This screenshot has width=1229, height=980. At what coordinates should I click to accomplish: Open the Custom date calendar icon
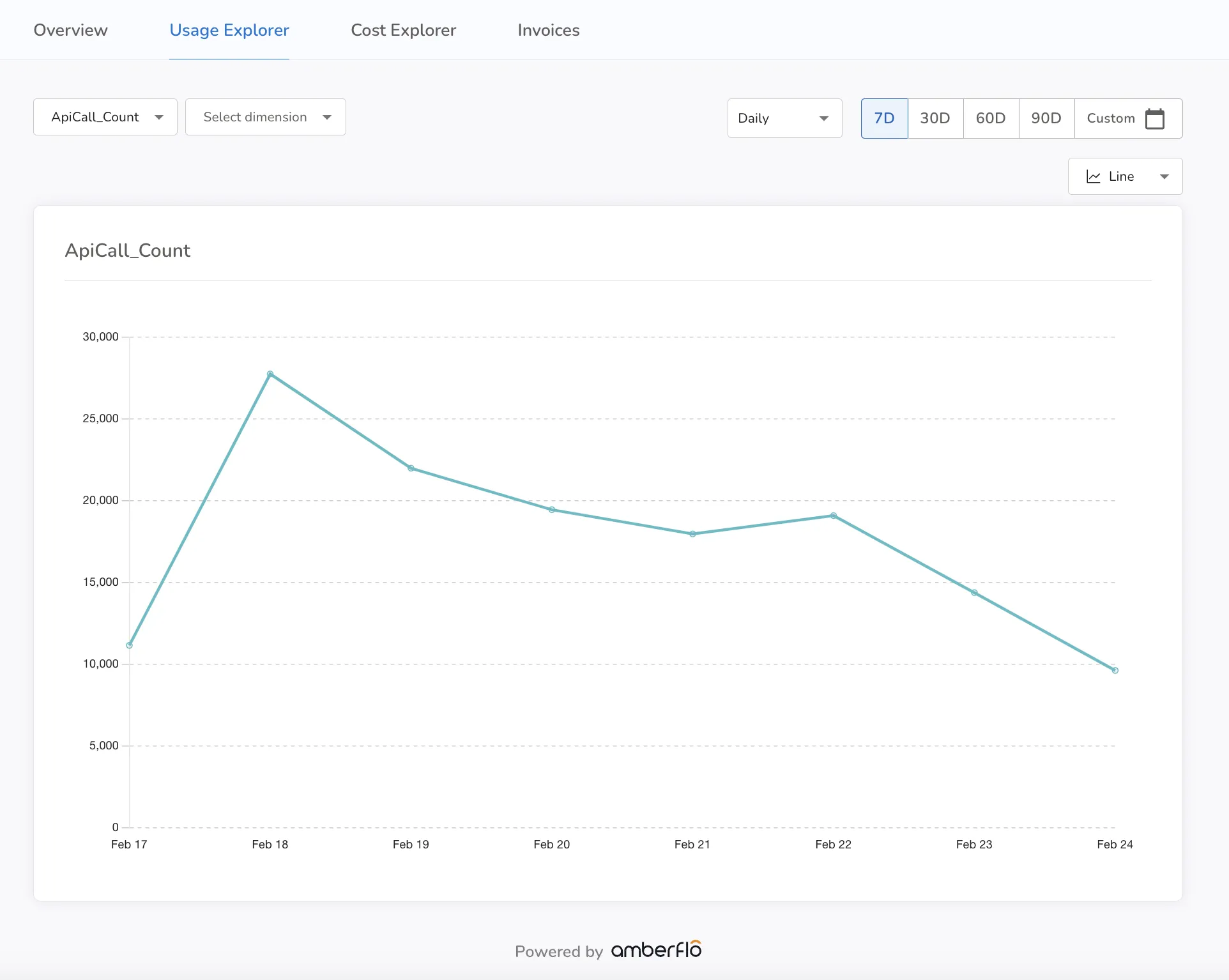click(x=1154, y=118)
